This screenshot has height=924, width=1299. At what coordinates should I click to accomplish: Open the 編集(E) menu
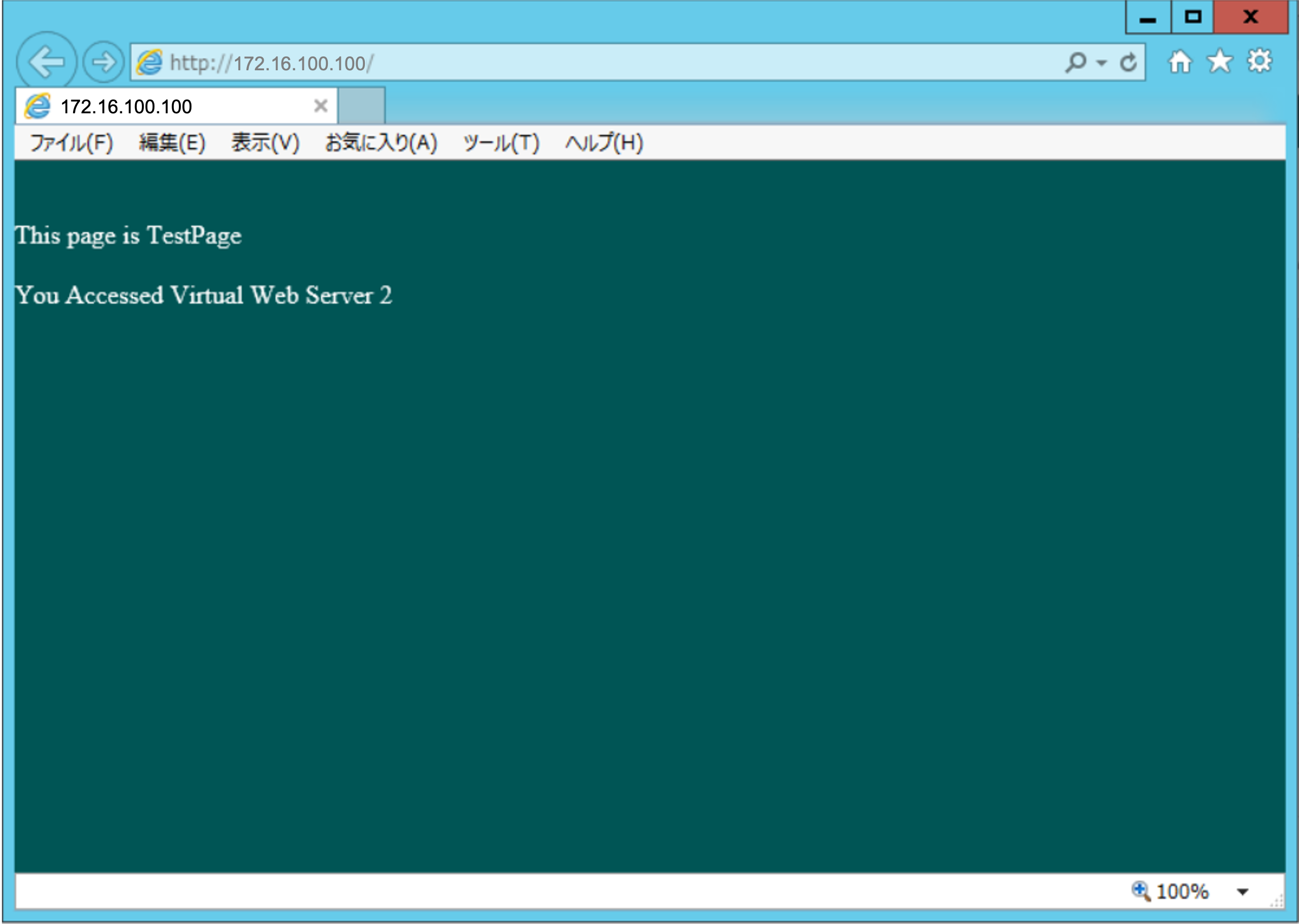(x=172, y=143)
